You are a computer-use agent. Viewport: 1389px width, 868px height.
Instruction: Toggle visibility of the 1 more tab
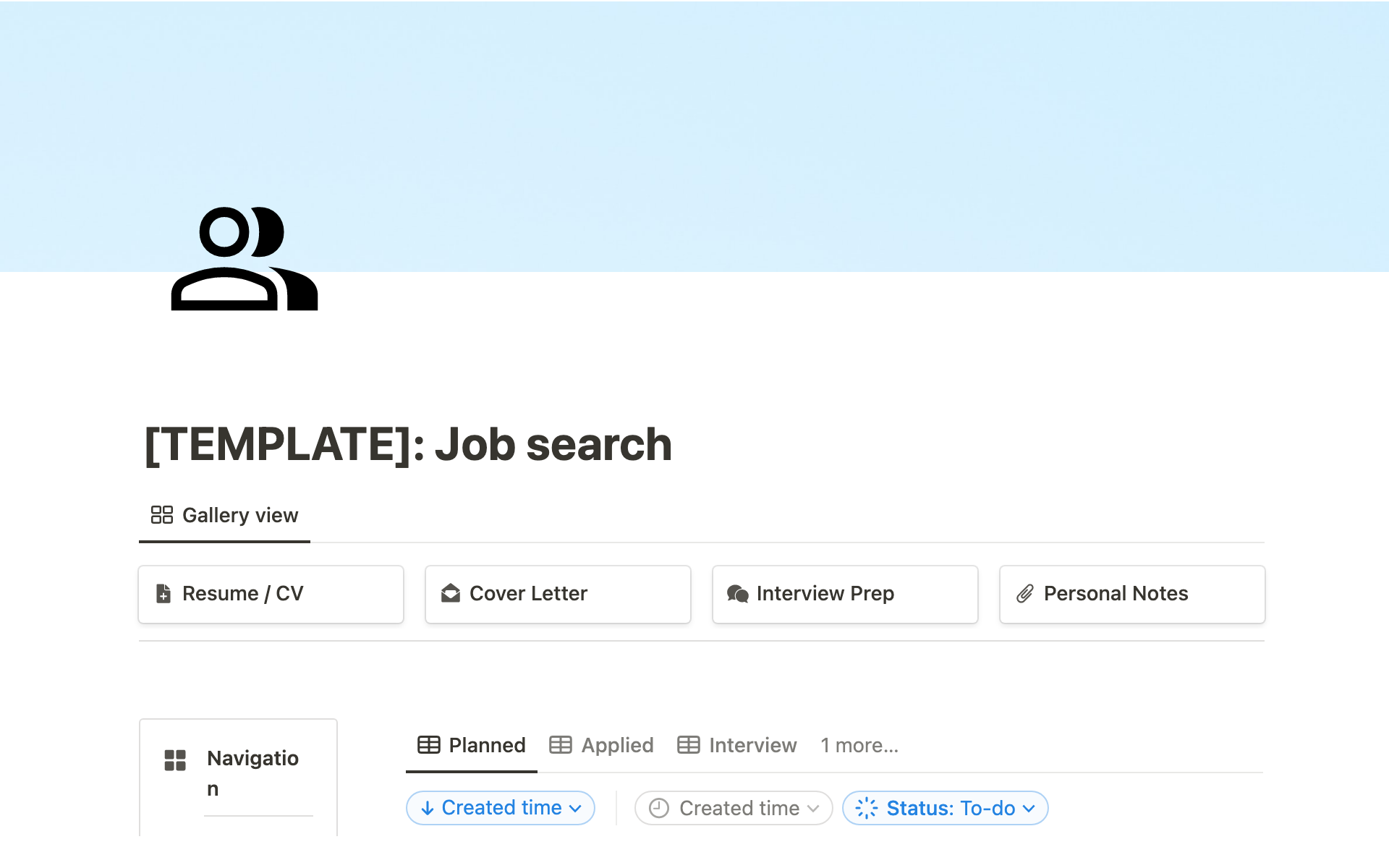pos(858,745)
